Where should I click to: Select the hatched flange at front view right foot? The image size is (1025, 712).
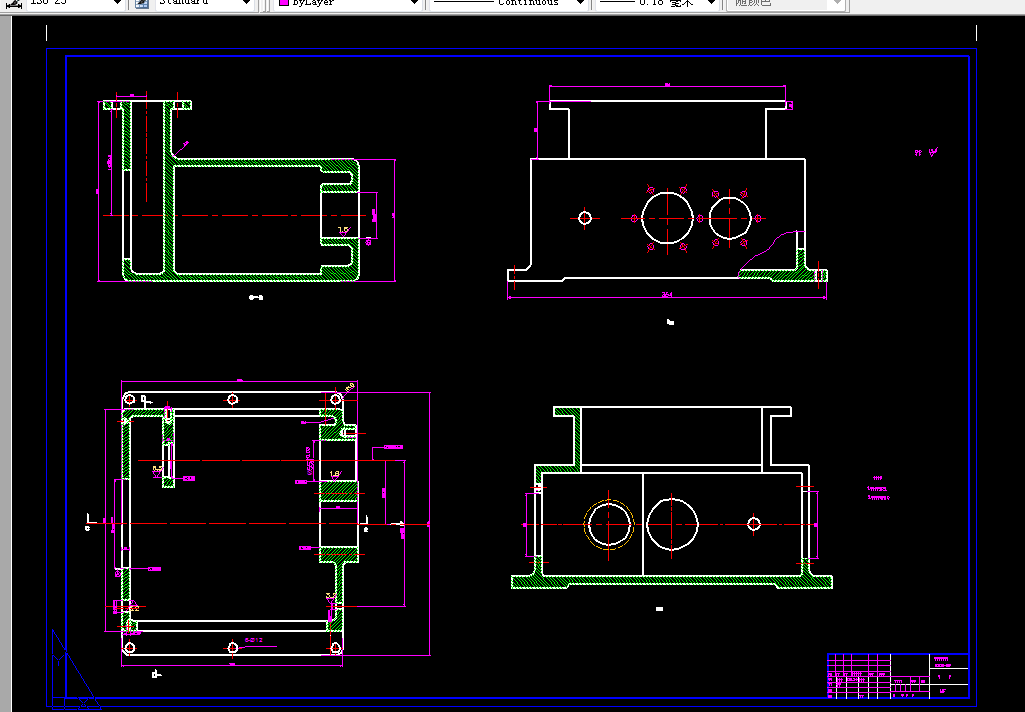click(x=784, y=267)
